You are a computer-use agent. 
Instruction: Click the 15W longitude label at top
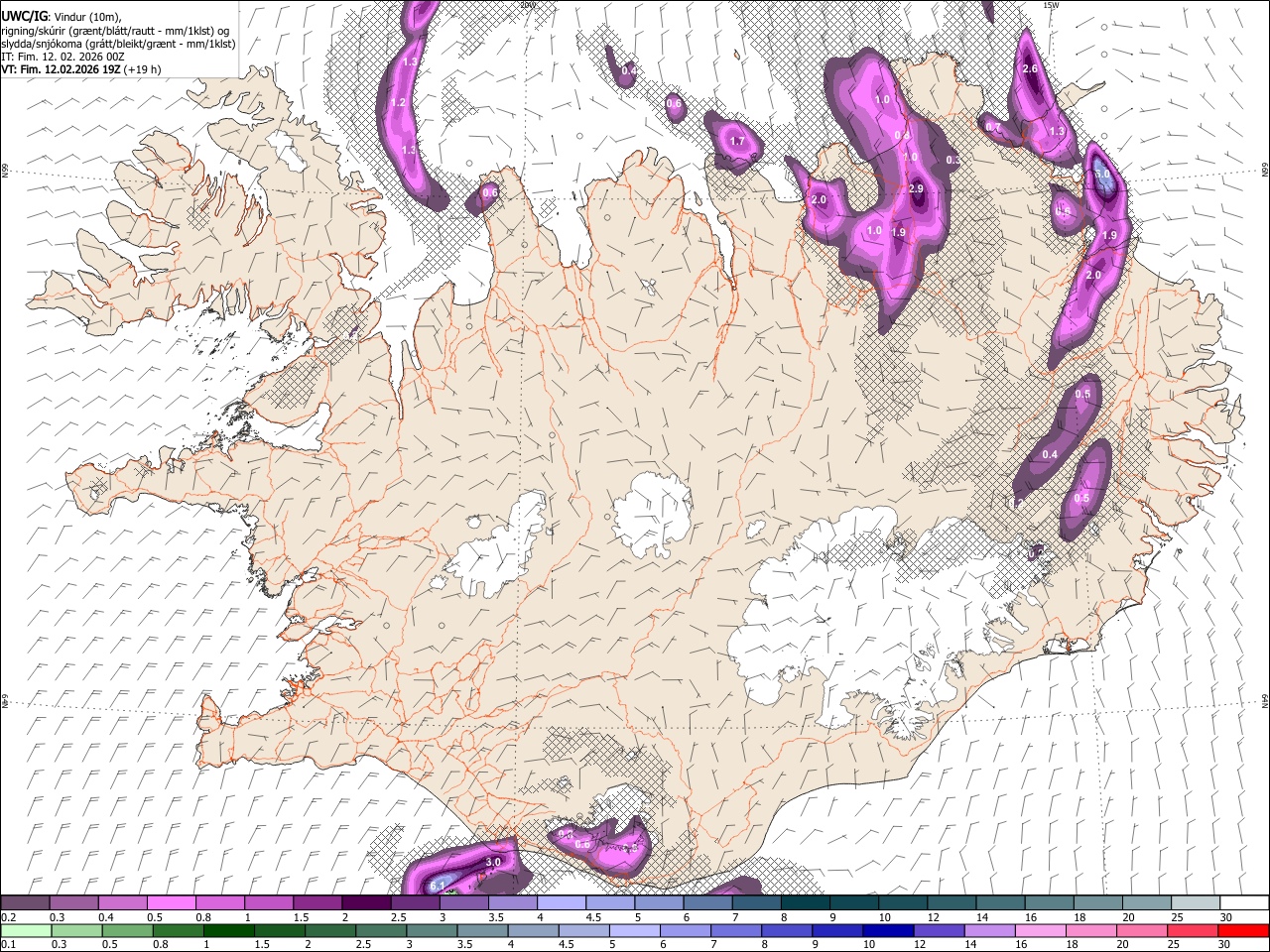[1051, 5]
